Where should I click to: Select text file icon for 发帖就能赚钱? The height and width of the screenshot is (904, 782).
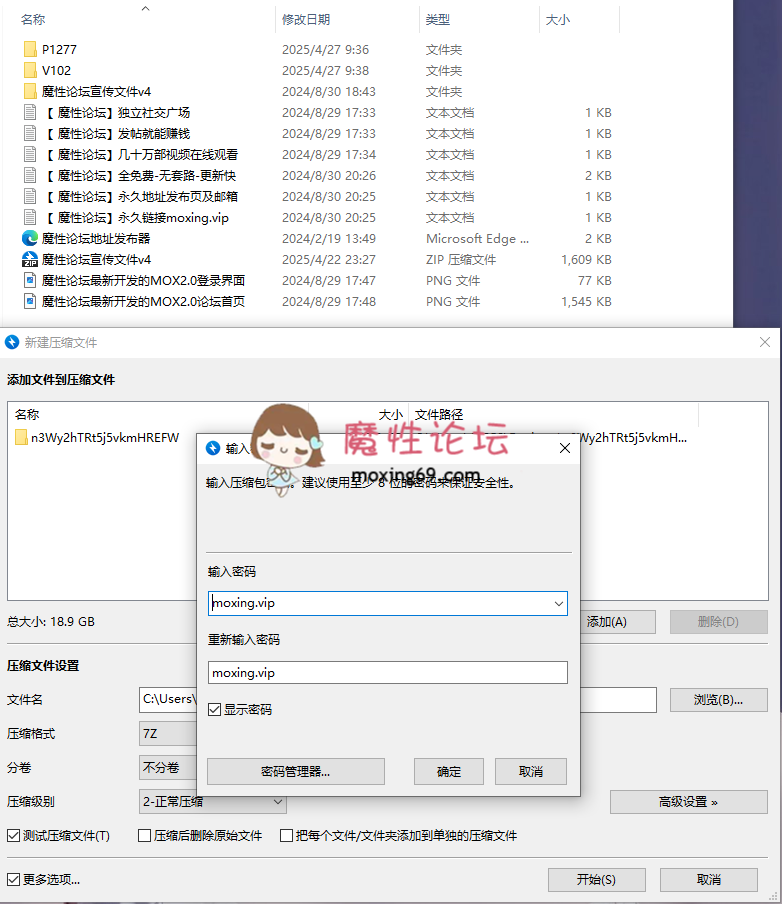[30, 134]
